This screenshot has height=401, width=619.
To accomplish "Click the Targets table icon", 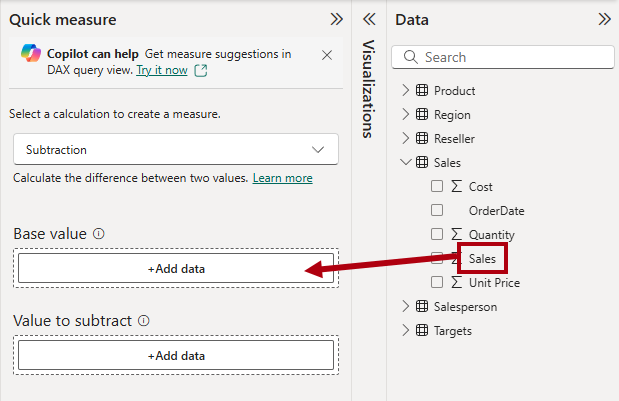I will click(422, 330).
